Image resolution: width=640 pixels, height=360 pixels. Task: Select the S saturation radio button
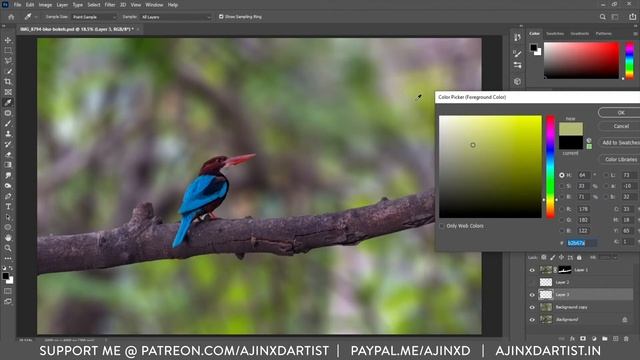click(x=562, y=186)
